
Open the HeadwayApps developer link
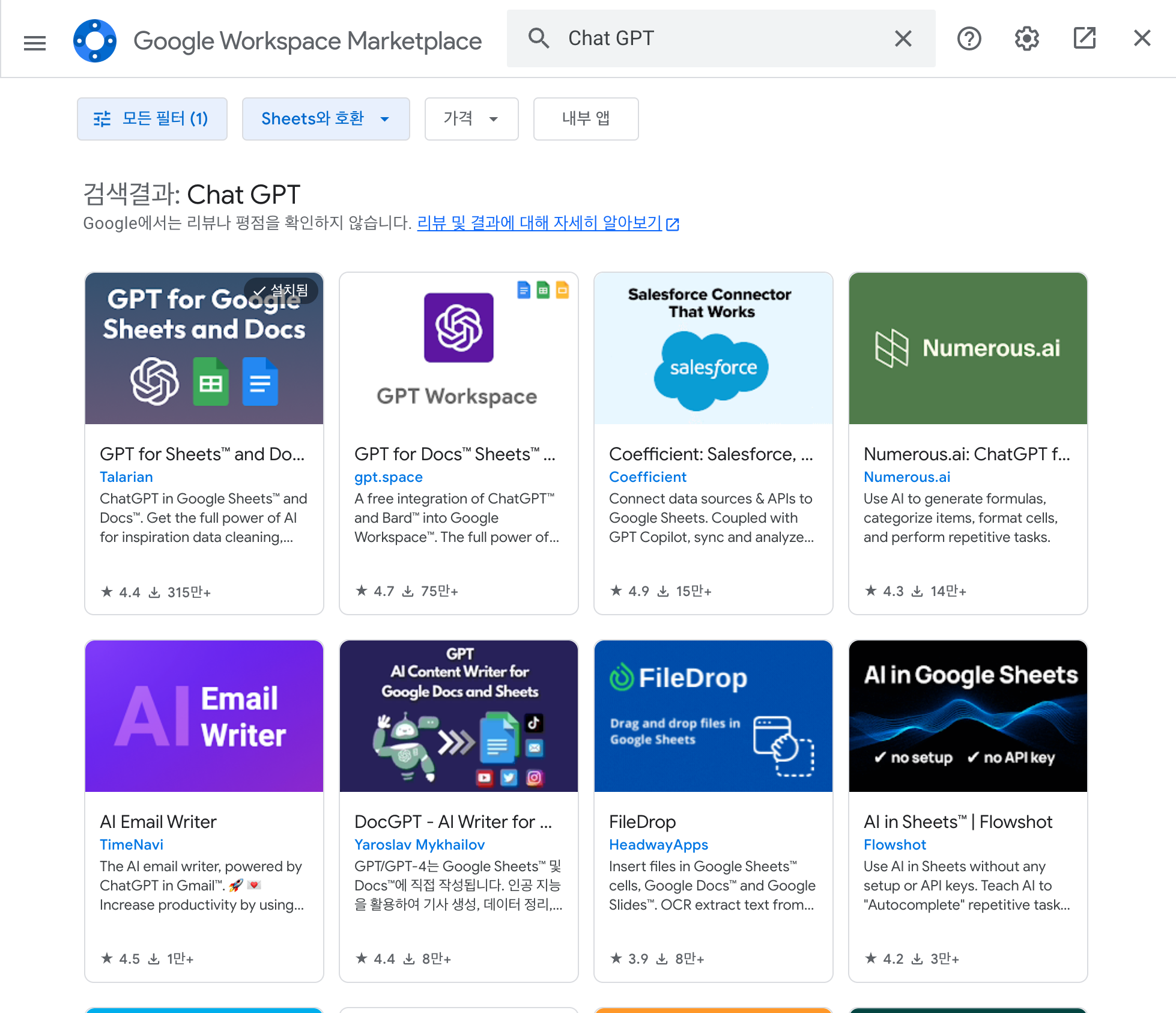[659, 845]
